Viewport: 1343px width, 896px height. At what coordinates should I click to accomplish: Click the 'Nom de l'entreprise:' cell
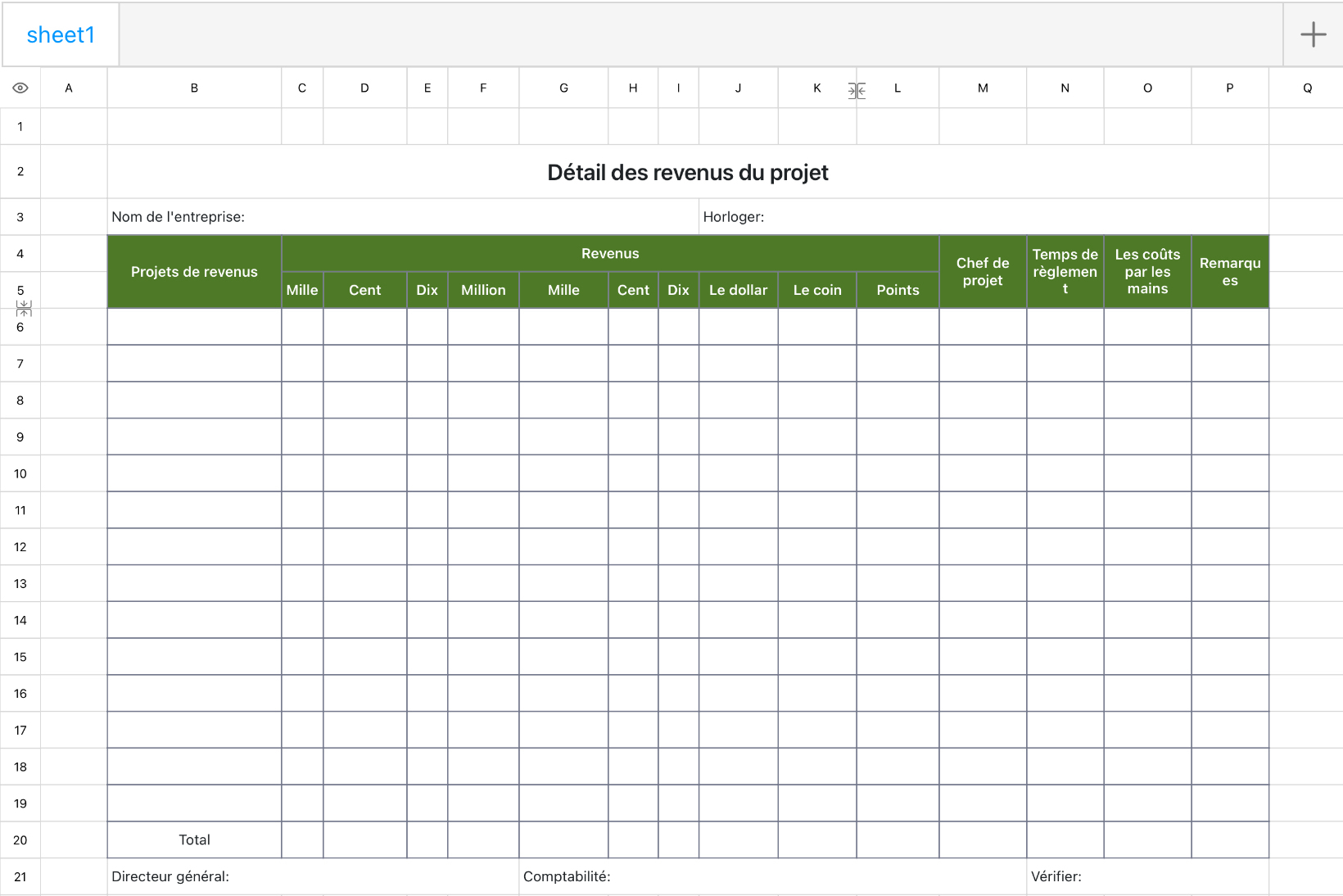[x=403, y=217]
